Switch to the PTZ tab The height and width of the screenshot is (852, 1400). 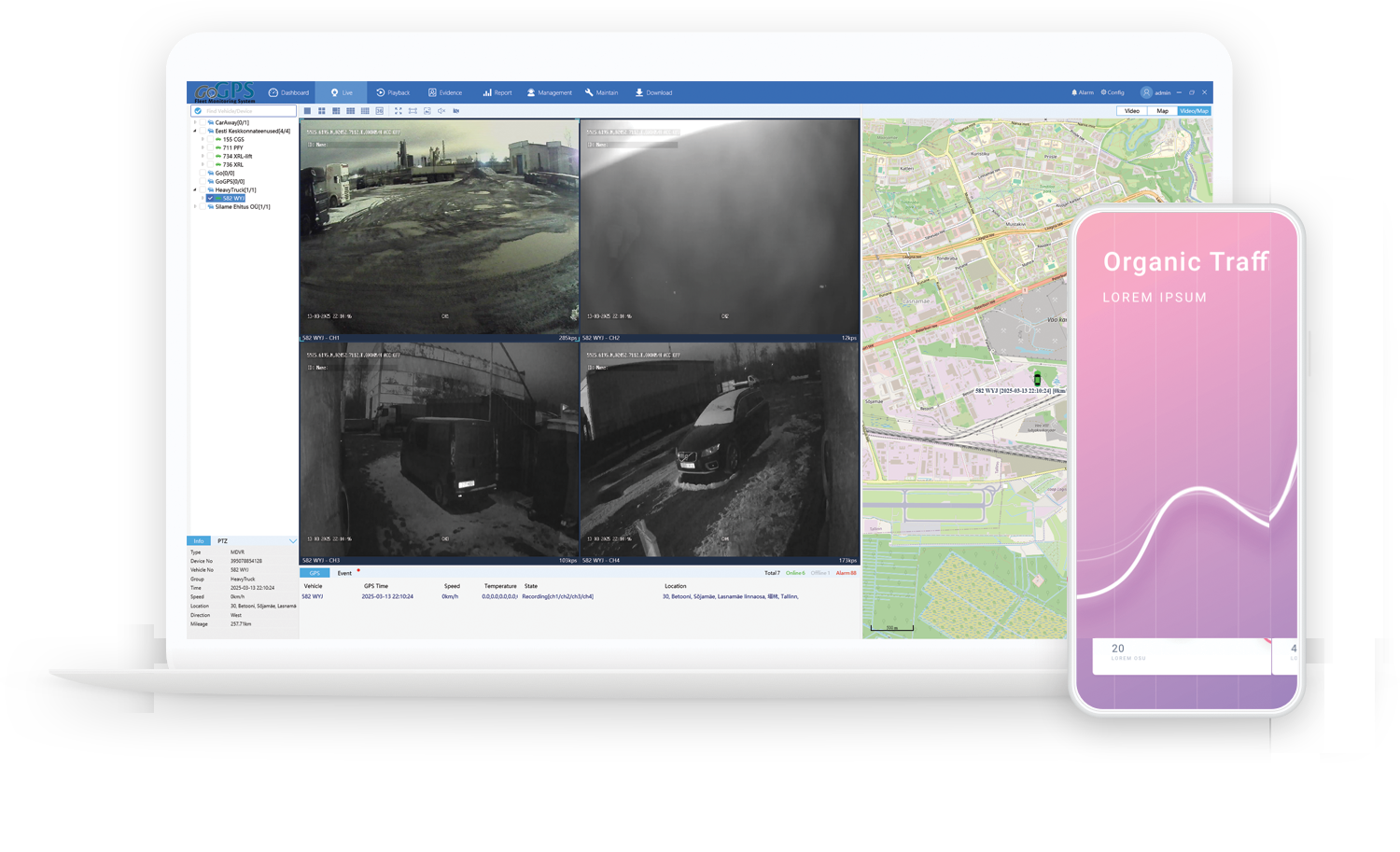pyautogui.click(x=222, y=541)
